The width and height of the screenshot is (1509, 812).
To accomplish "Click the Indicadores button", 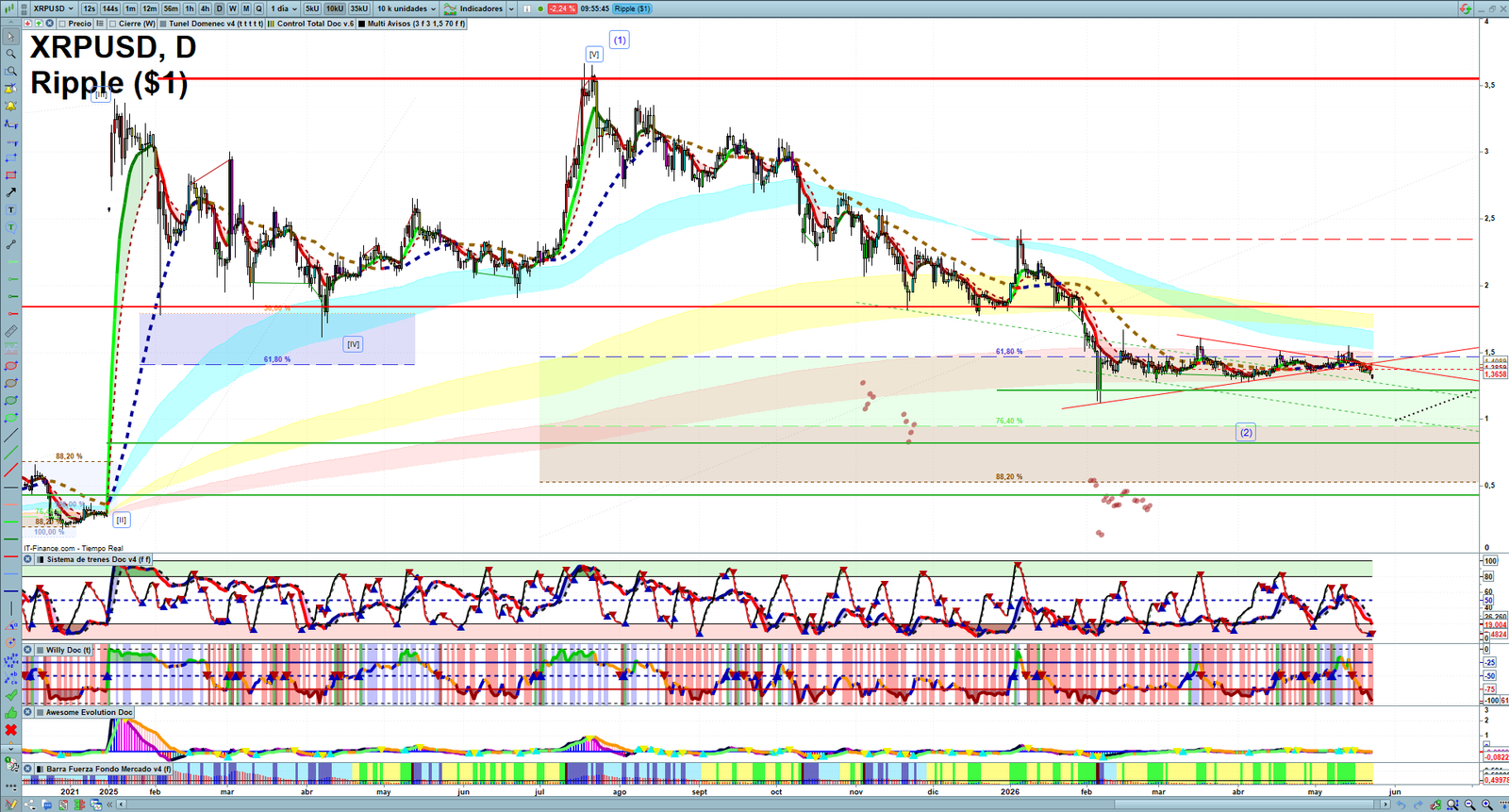I will (473, 8).
